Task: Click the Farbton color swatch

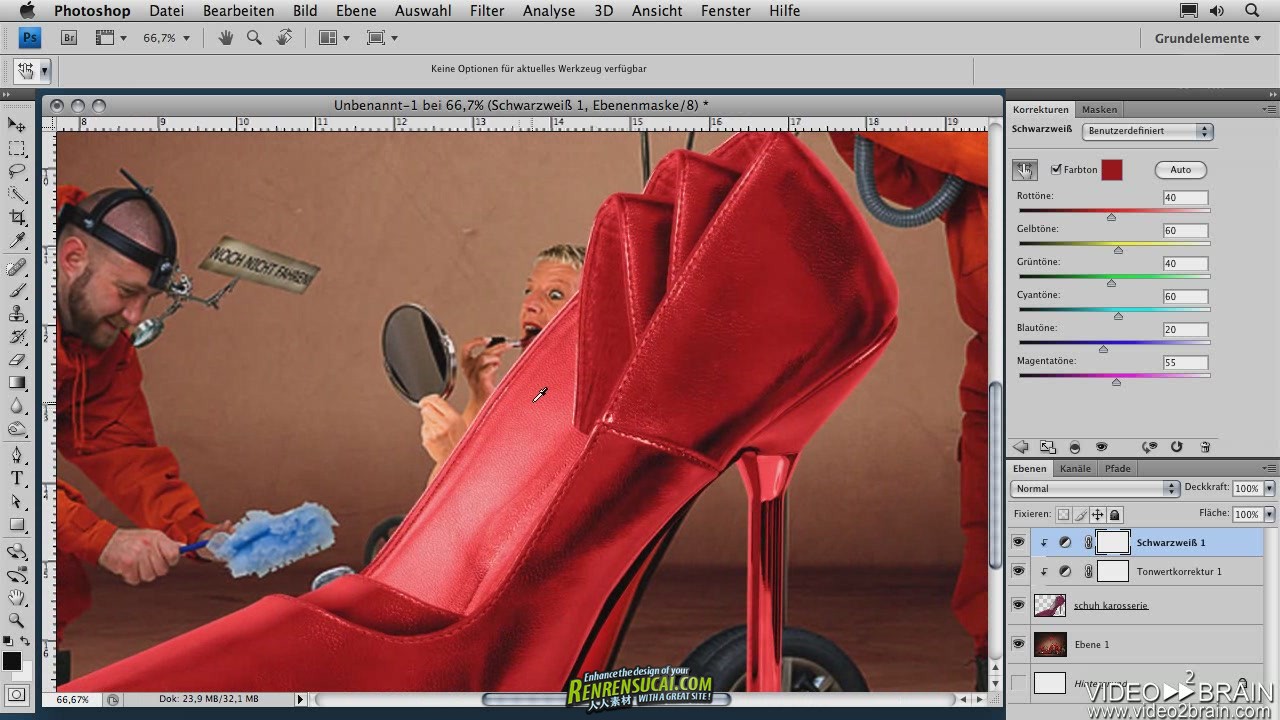Action: (x=1112, y=170)
